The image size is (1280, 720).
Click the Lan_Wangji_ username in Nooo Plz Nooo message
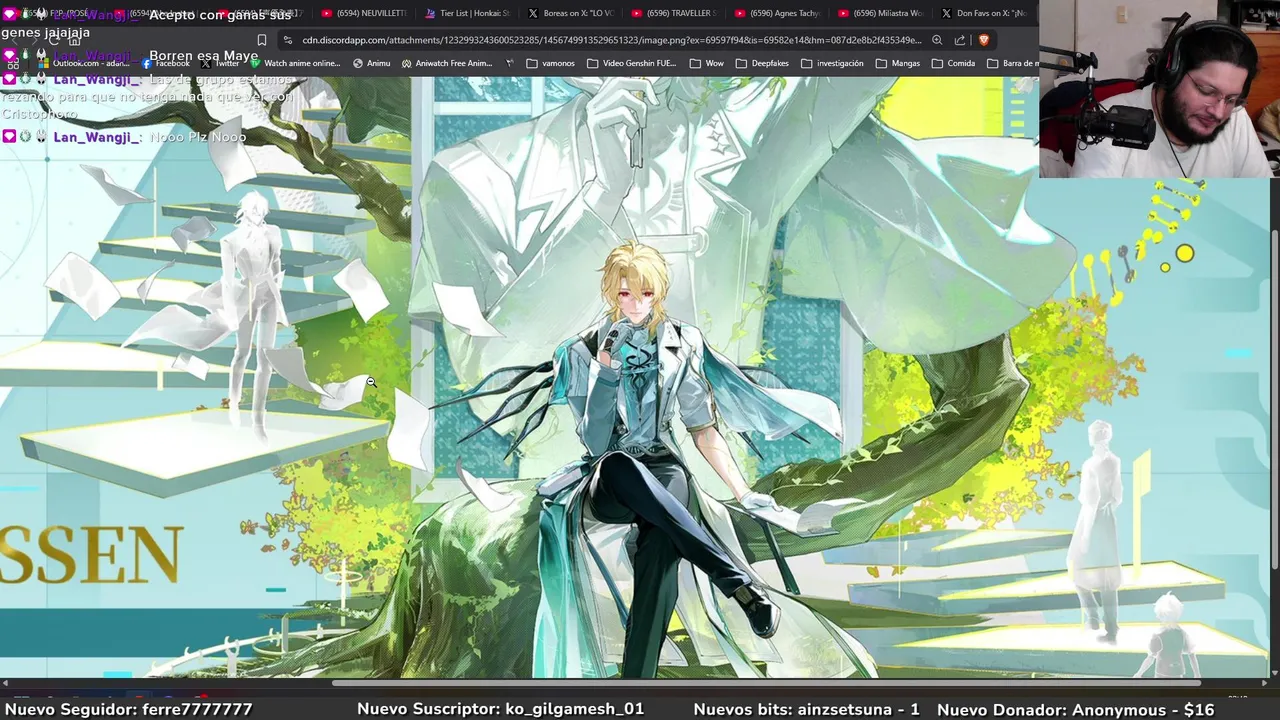[97, 137]
